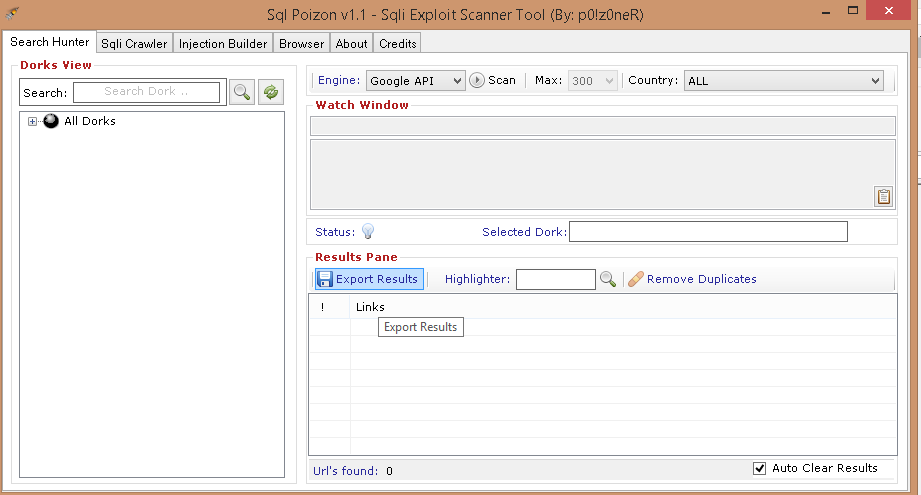This screenshot has width=921, height=495.
Task: Click the Links column header
Action: click(x=370, y=307)
